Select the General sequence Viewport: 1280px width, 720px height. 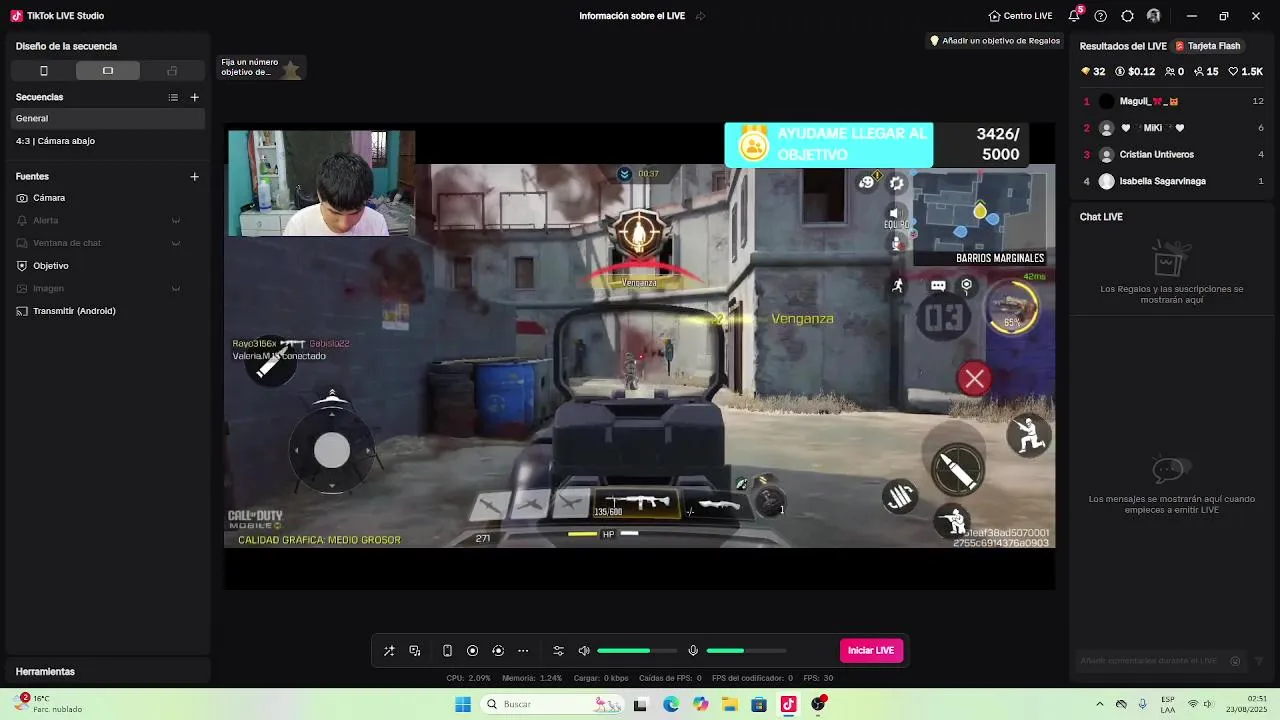point(108,118)
